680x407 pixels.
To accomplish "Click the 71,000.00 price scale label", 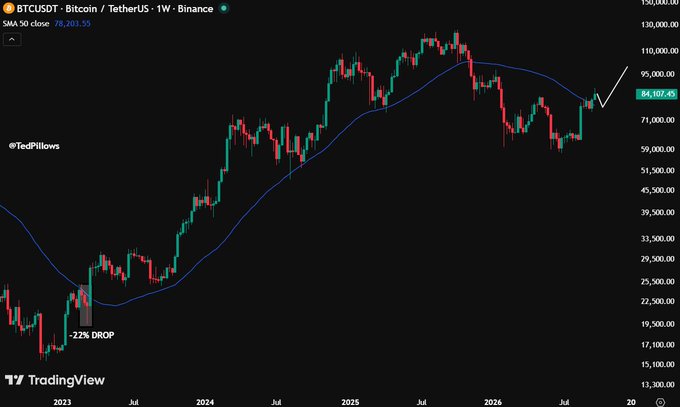I will pos(659,120).
